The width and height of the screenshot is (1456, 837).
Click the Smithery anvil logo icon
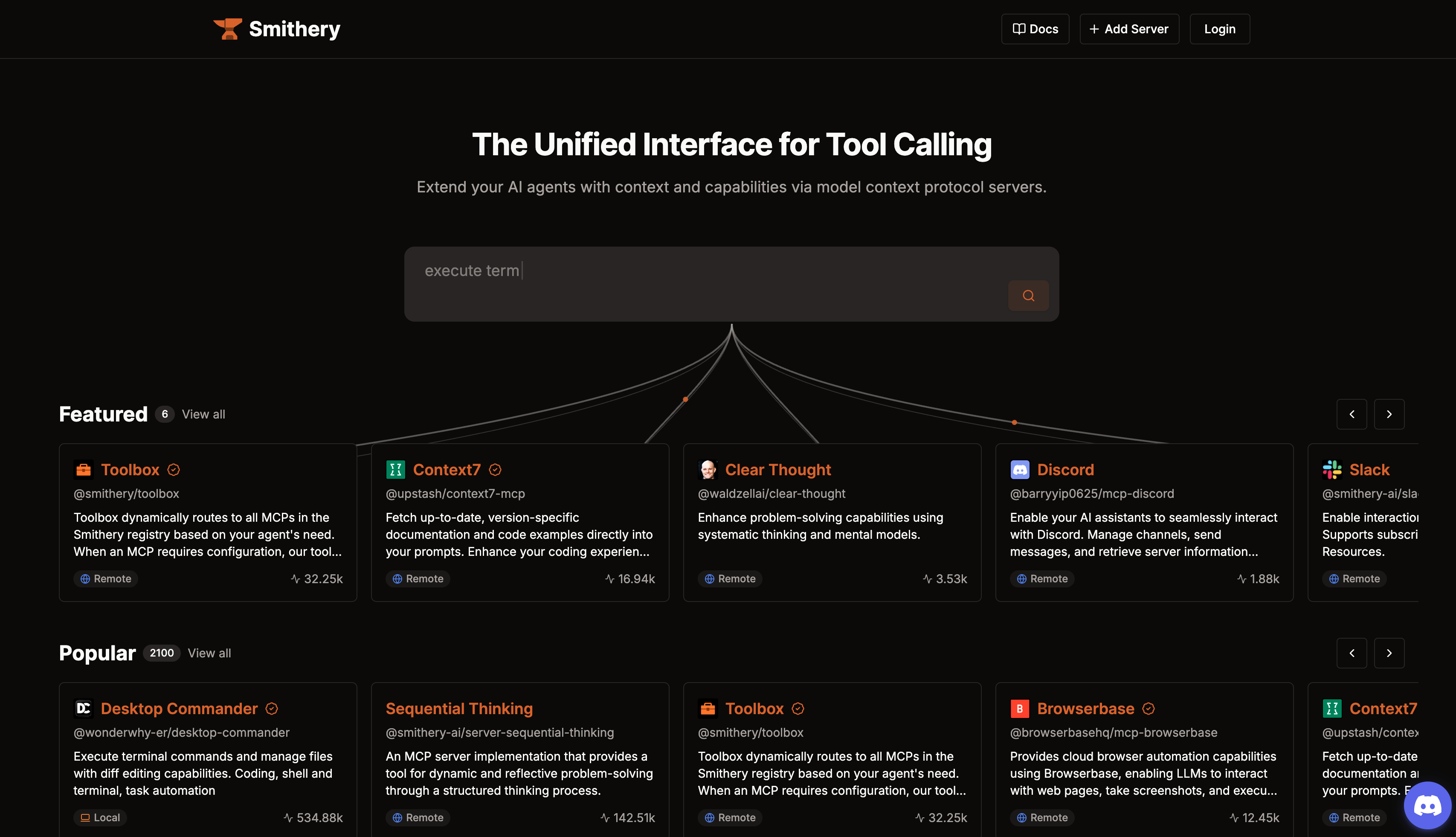pyautogui.click(x=228, y=29)
